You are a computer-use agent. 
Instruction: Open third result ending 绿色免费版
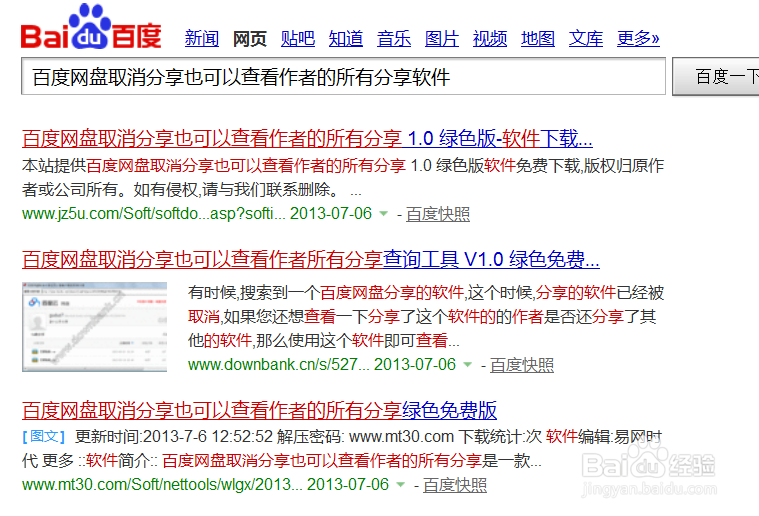click(x=259, y=410)
